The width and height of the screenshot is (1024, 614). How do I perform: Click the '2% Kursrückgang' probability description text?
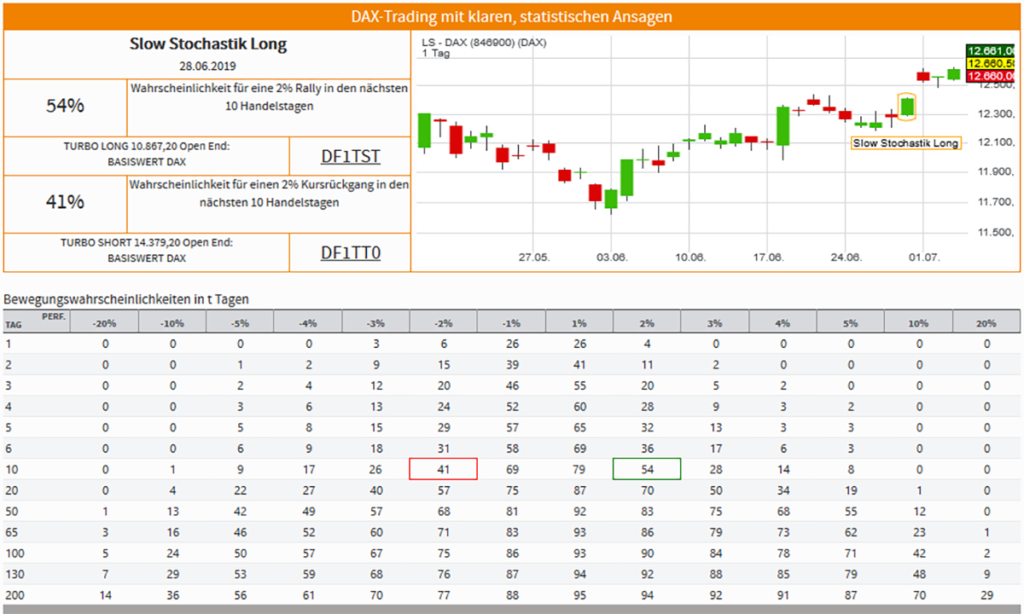[269, 193]
